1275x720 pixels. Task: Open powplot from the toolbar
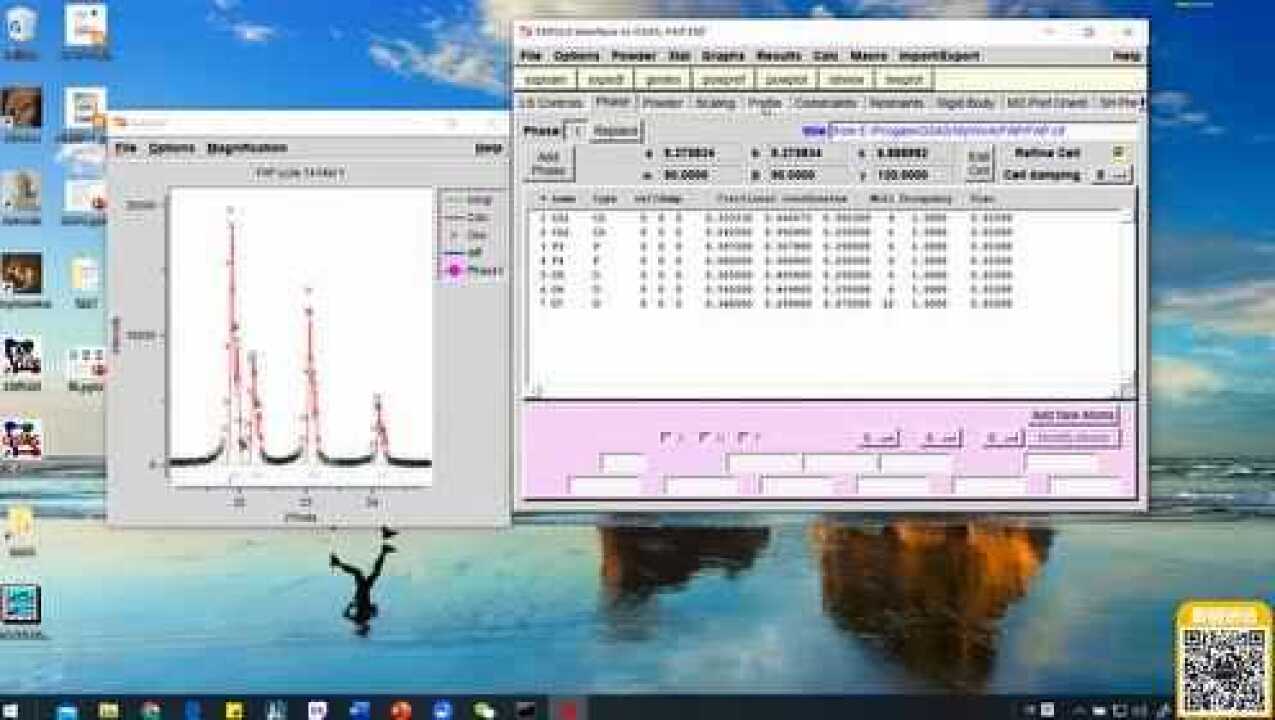(x=784, y=80)
